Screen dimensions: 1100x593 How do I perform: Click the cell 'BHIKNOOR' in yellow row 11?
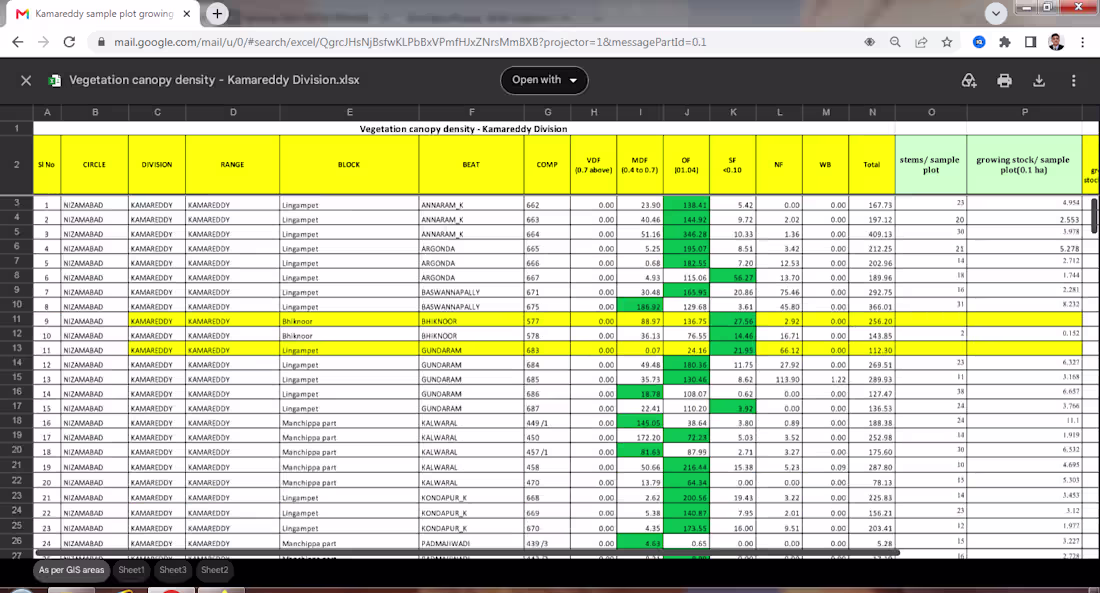coord(471,321)
